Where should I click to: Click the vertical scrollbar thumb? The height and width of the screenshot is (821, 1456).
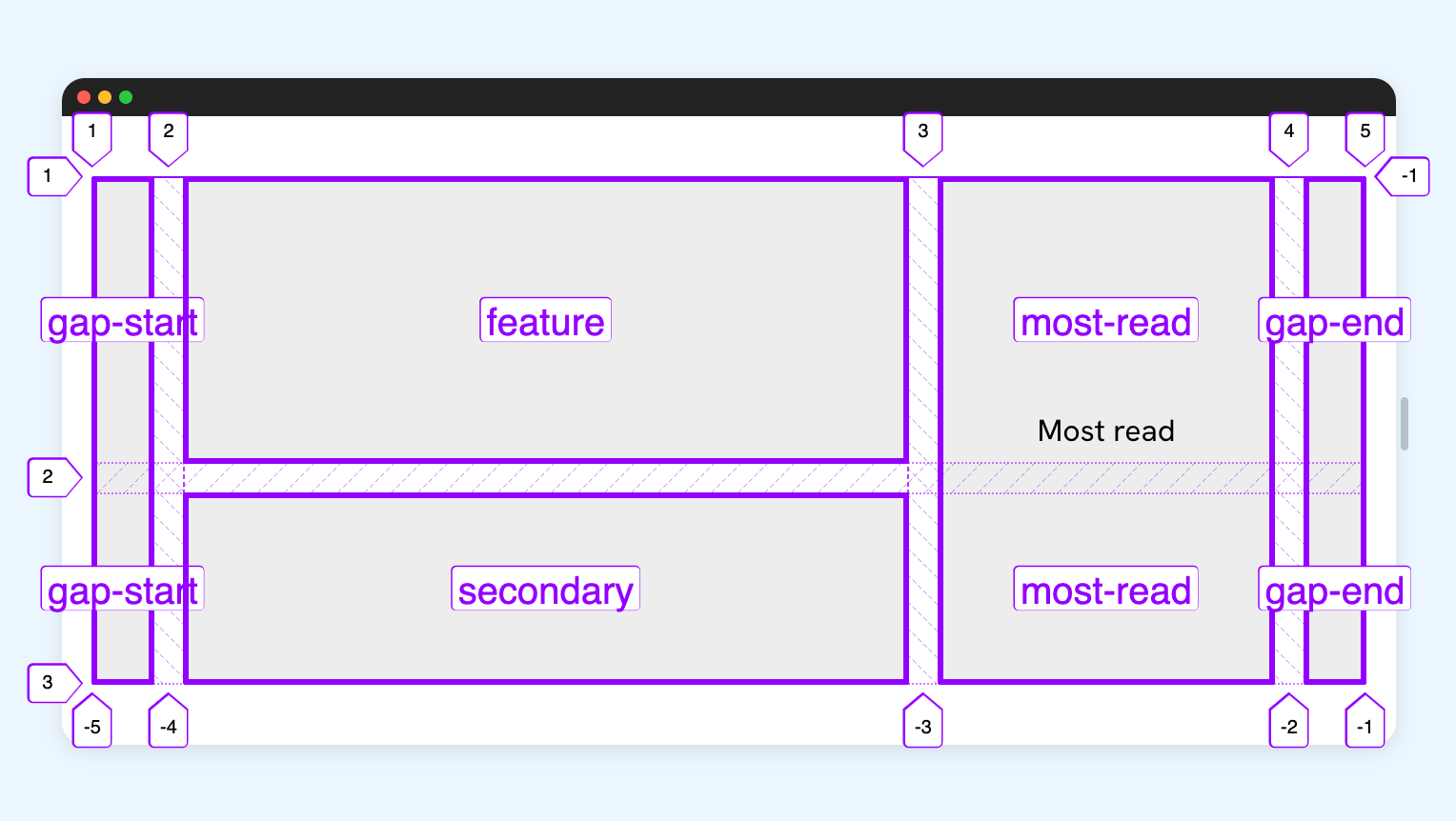pos(1404,424)
